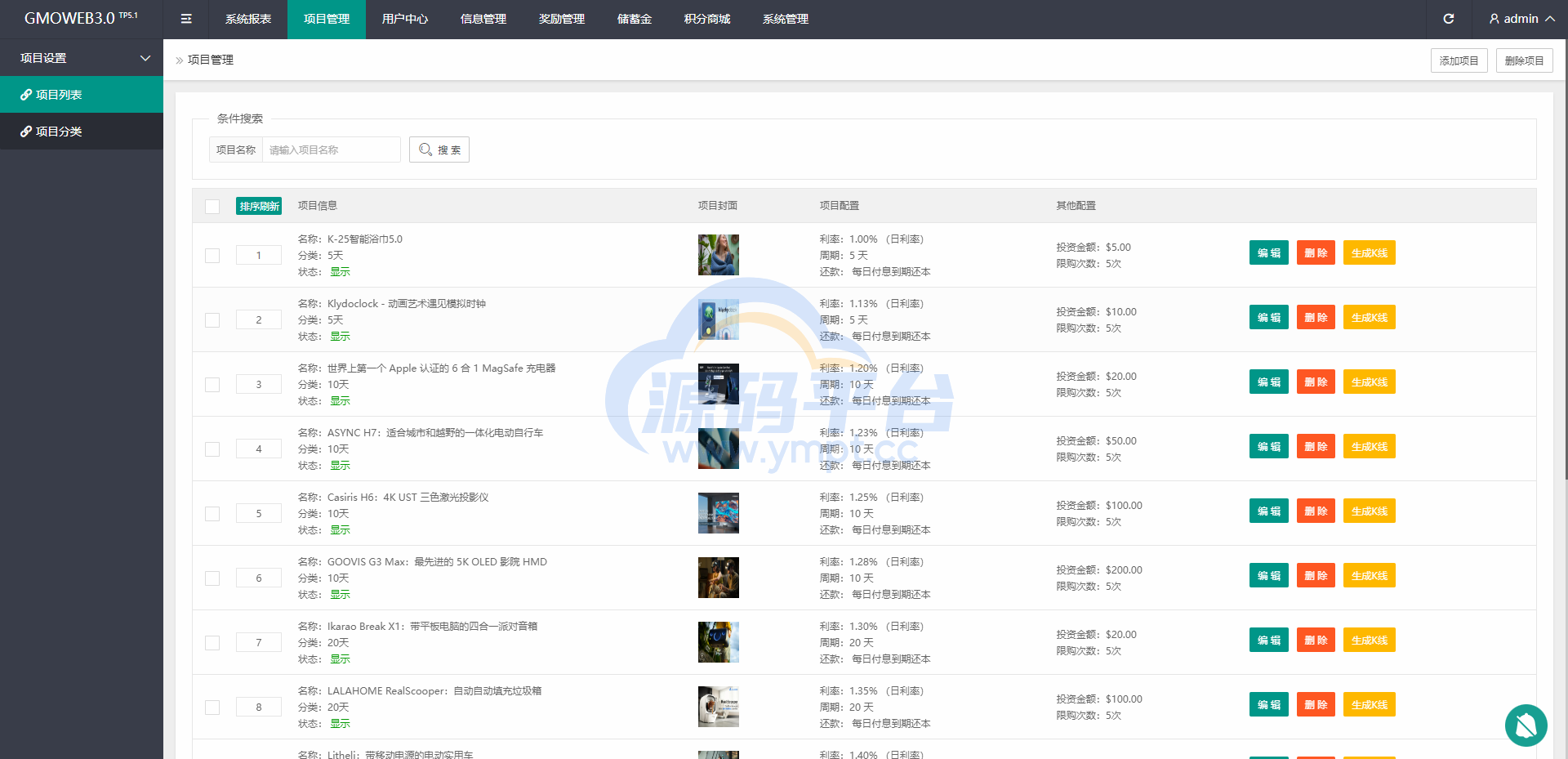Generate K-line for K-25智能浴巾5.0
Screen dimensions: 1568x759
coord(1370,252)
